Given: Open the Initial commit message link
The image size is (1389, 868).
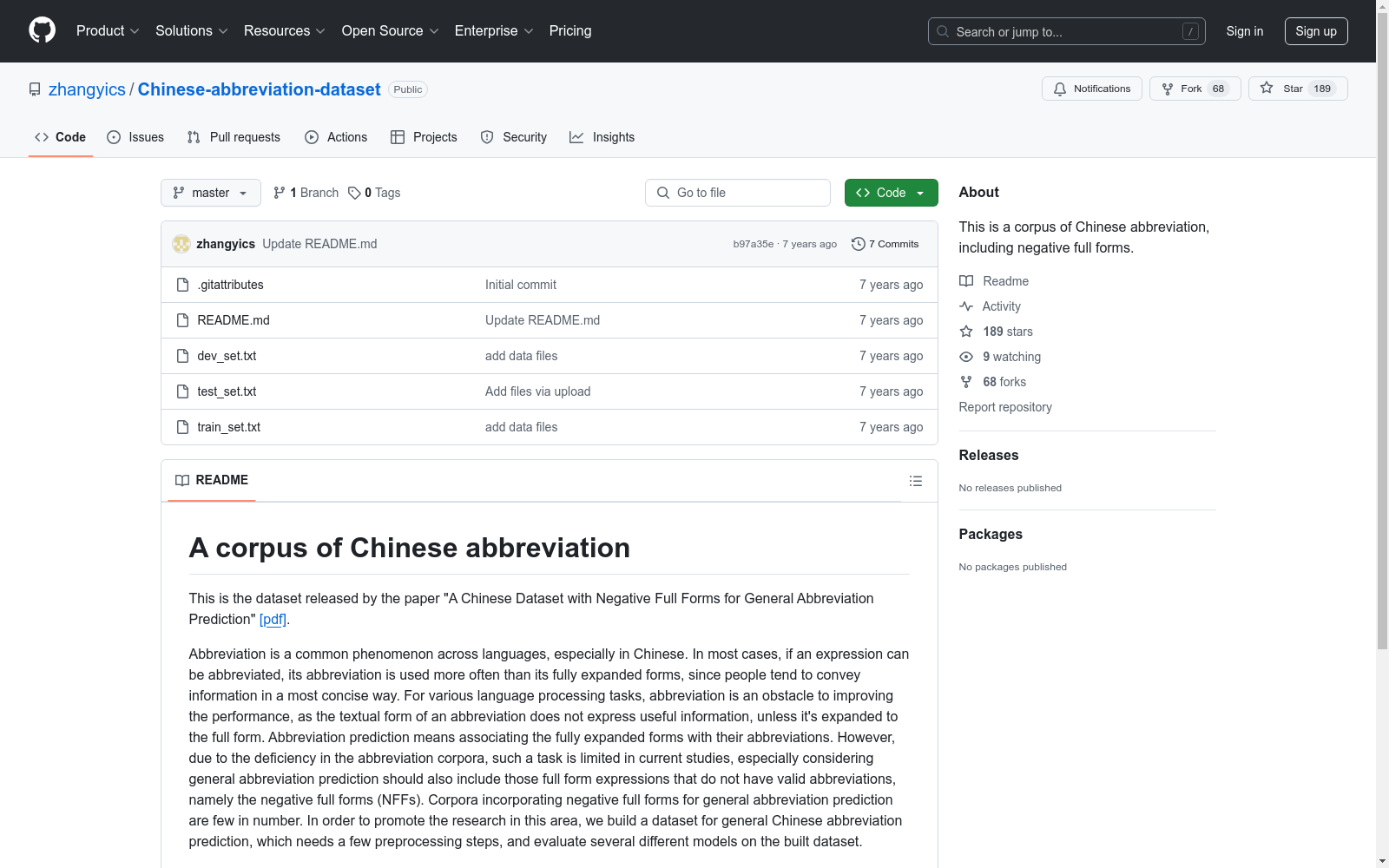Looking at the screenshot, I should [521, 285].
